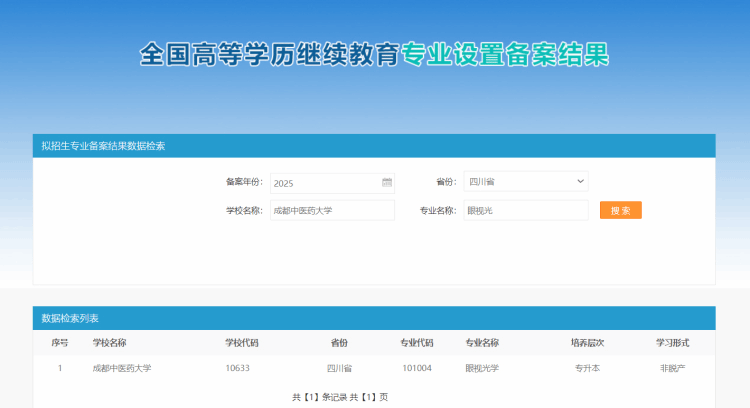
Task: Select the 眼视光学 major name cell
Action: pos(482,368)
